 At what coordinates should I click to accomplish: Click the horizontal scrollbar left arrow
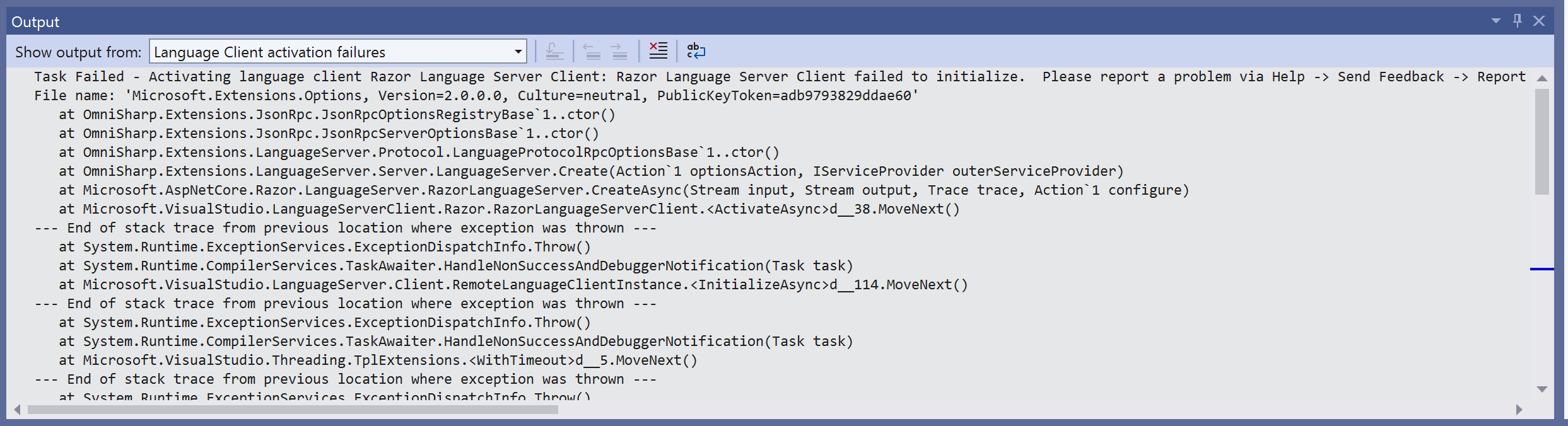pyautogui.click(x=17, y=410)
